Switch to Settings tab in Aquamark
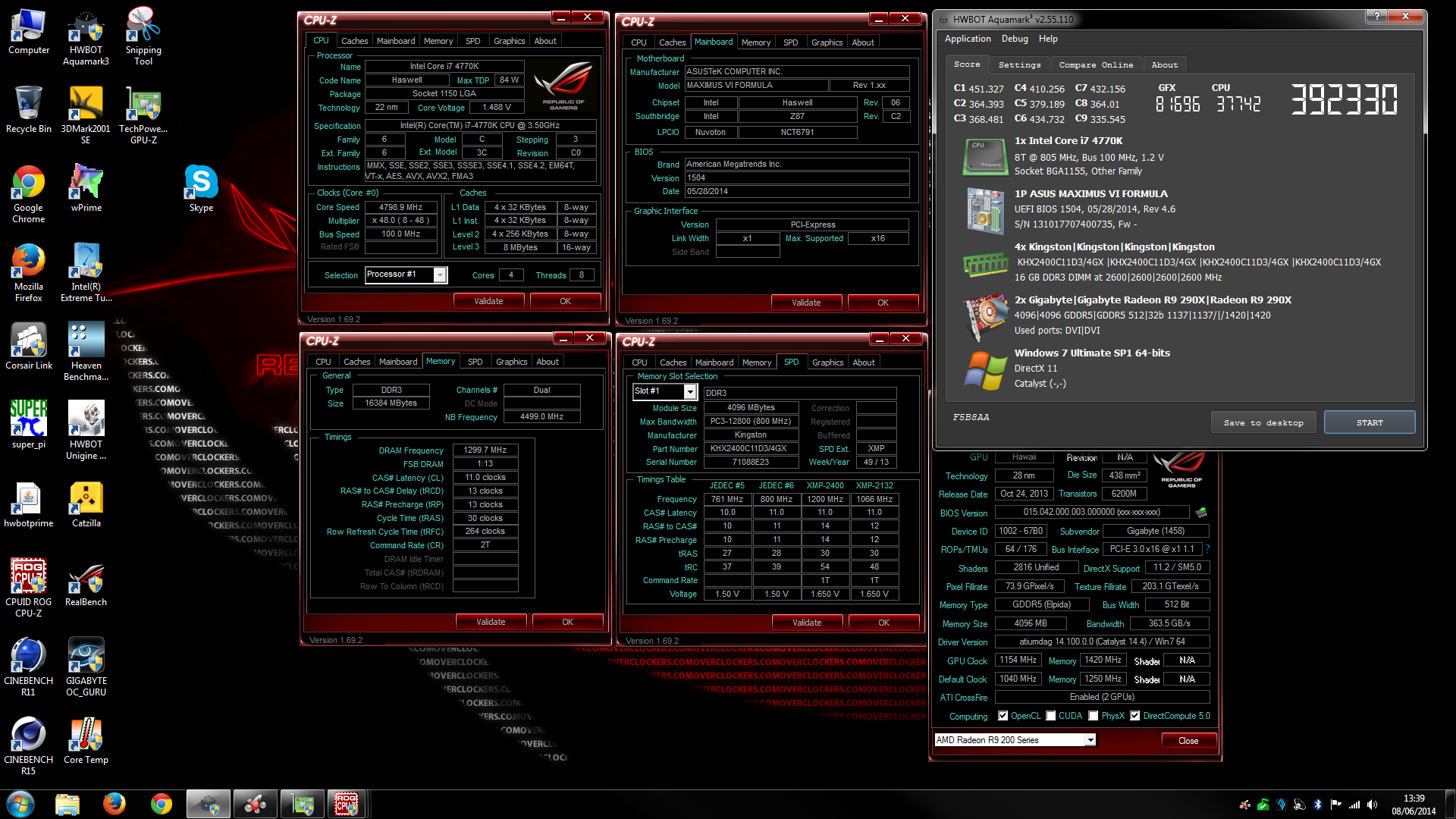The width and height of the screenshot is (1456, 819). [x=1019, y=65]
